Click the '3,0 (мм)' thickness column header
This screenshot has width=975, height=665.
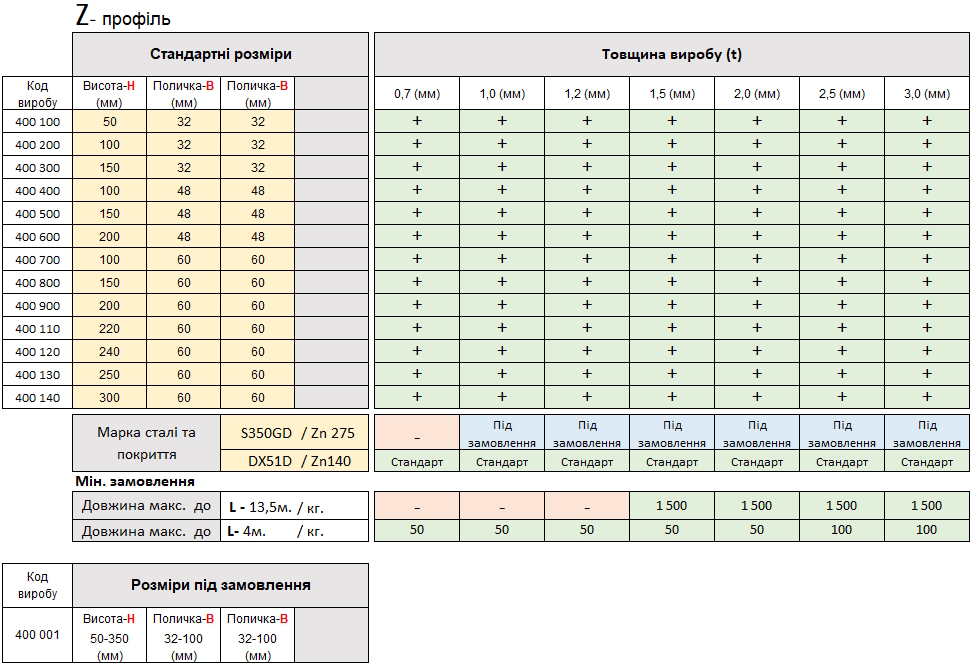927,94
